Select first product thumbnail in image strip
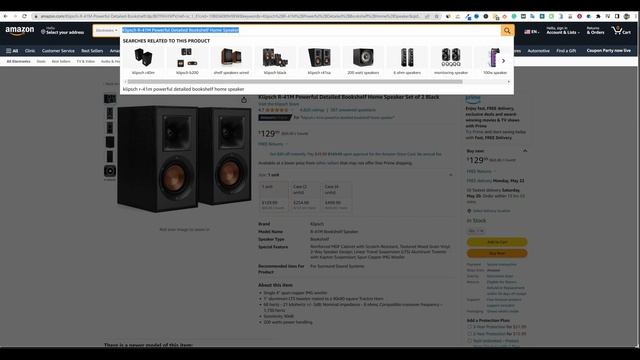 [x=110, y=99]
